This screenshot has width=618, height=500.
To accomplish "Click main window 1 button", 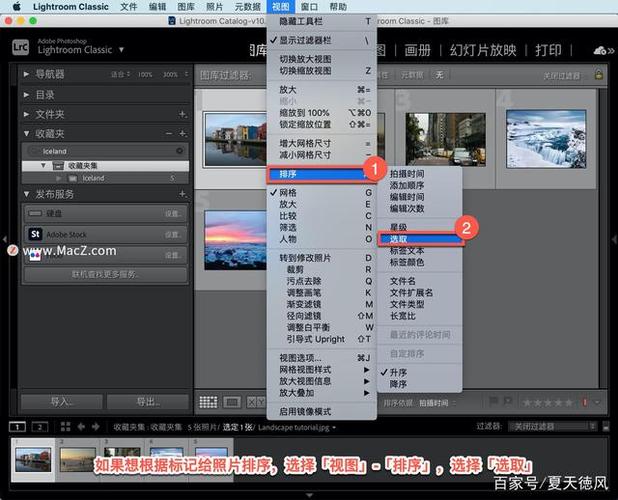I will tap(17, 427).
